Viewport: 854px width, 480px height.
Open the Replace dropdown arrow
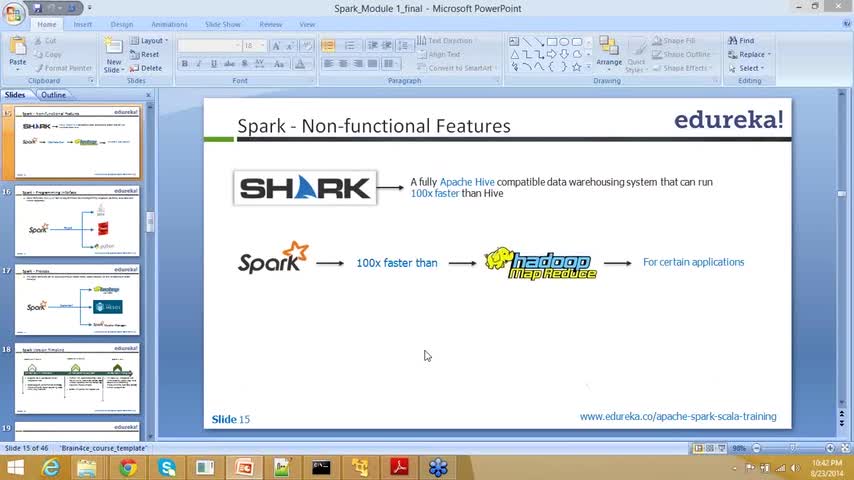pyautogui.click(x=769, y=54)
